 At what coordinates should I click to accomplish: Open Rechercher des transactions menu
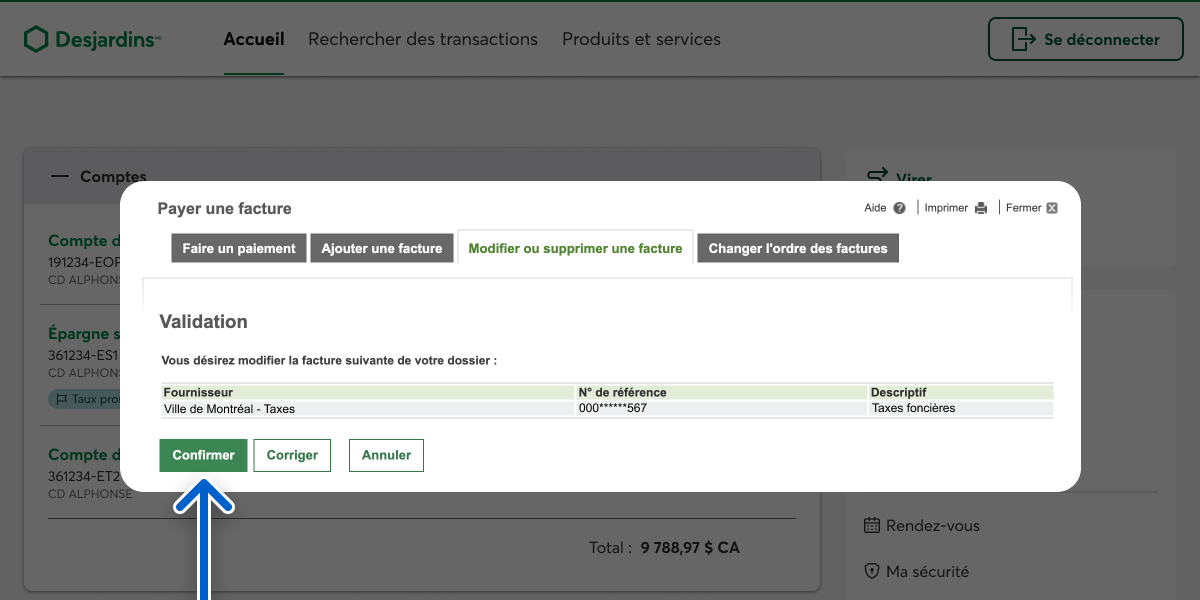pyautogui.click(x=423, y=40)
